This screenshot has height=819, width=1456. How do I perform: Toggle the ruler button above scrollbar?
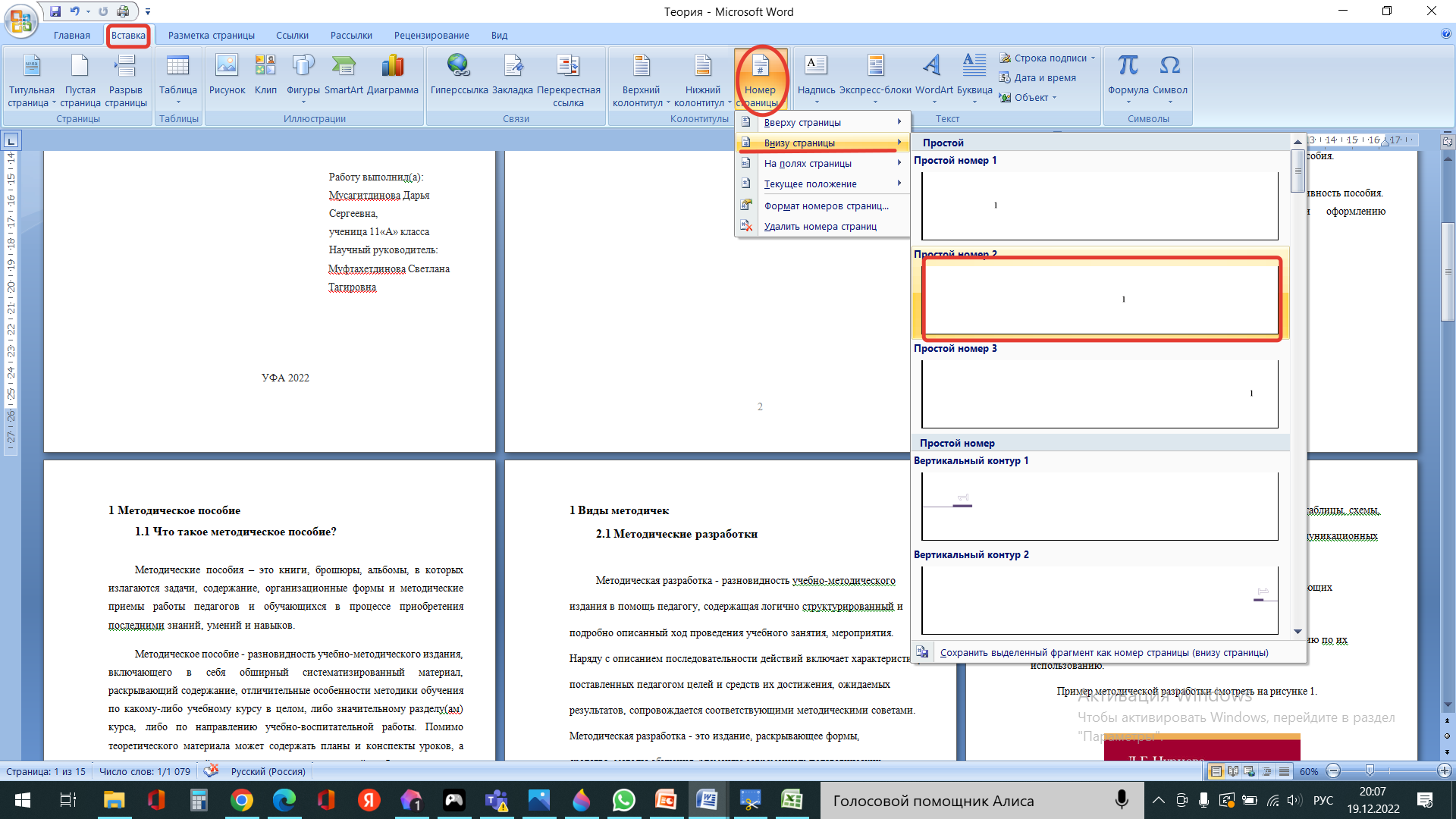(x=1447, y=141)
